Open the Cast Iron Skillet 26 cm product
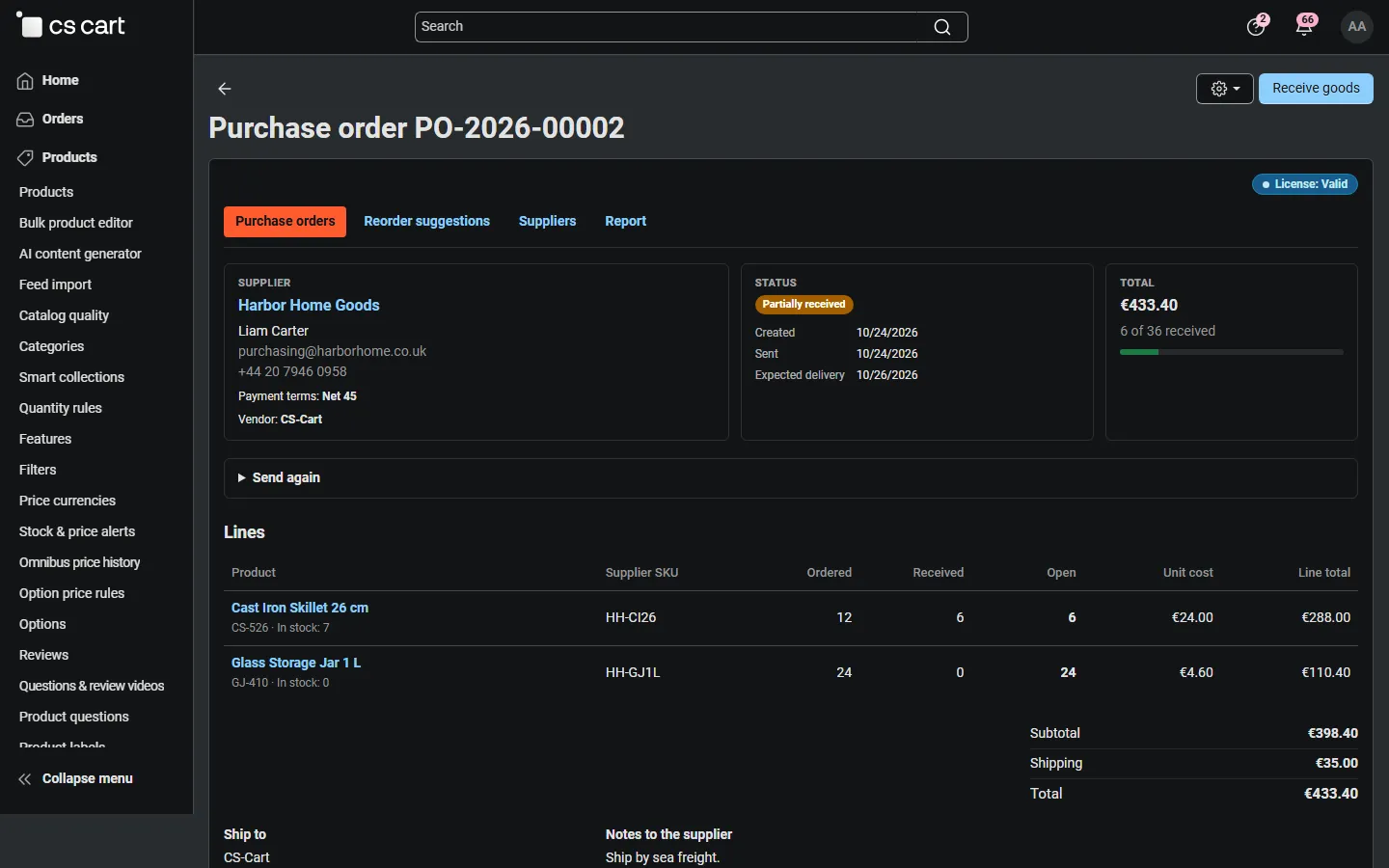This screenshot has height=868, width=1389. (x=300, y=609)
